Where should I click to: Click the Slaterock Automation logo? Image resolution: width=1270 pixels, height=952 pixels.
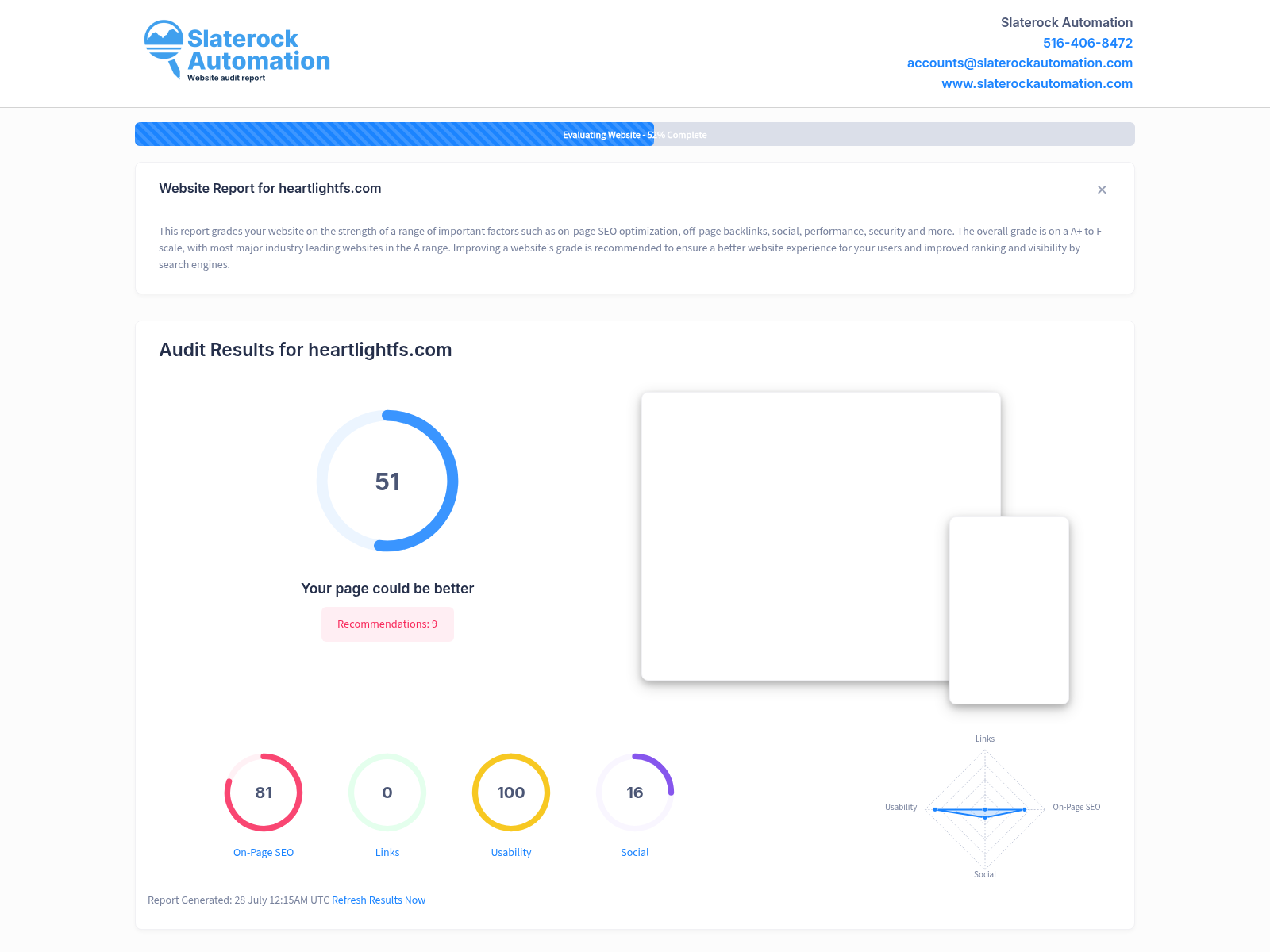237,52
